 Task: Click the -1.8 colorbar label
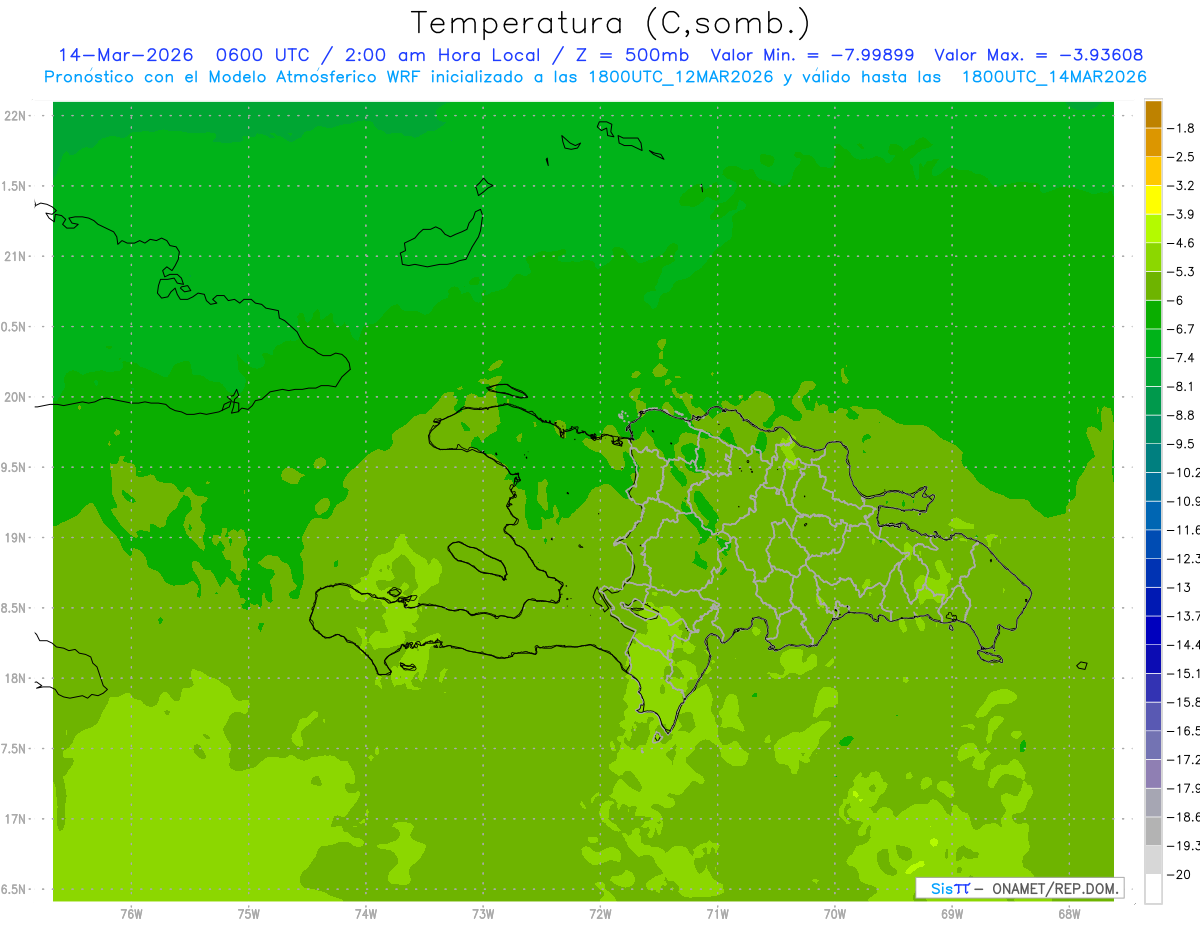click(1182, 128)
